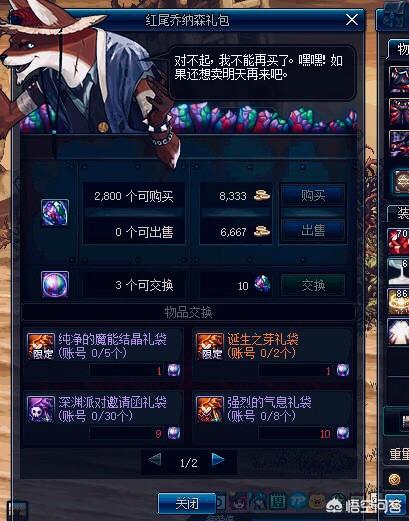The width and height of the screenshot is (409, 521).
Task: Click the 出售 sell button
Action: point(313,230)
